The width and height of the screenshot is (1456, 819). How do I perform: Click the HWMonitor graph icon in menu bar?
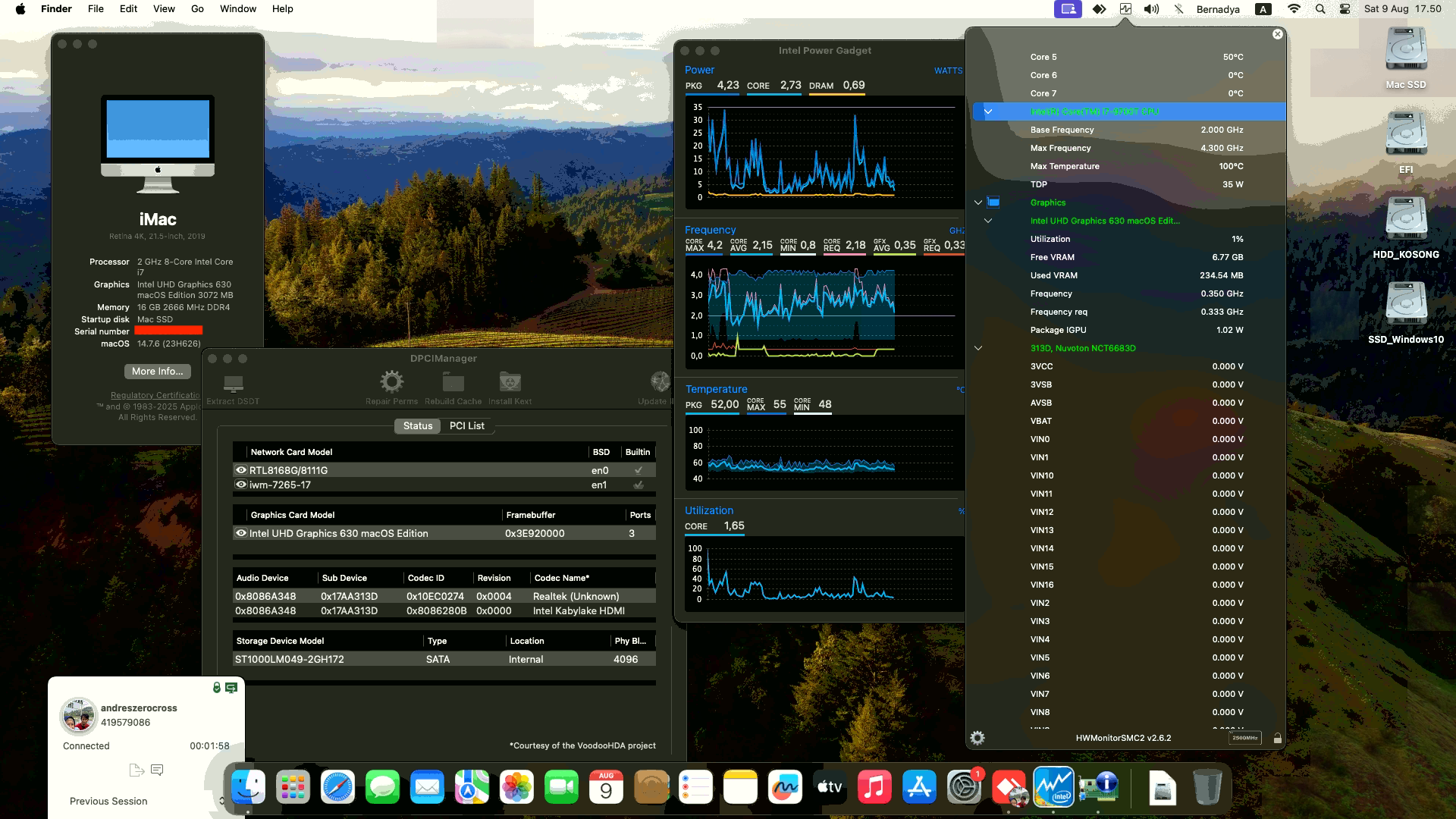pos(1125,9)
